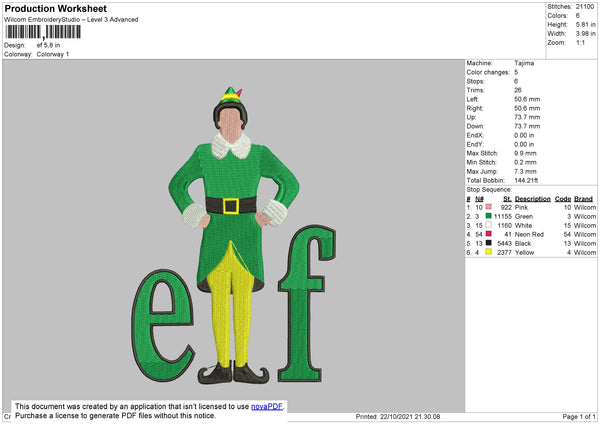Click the Width value '3.98 in'
Screen dimensions: 600x424
pos(586,34)
